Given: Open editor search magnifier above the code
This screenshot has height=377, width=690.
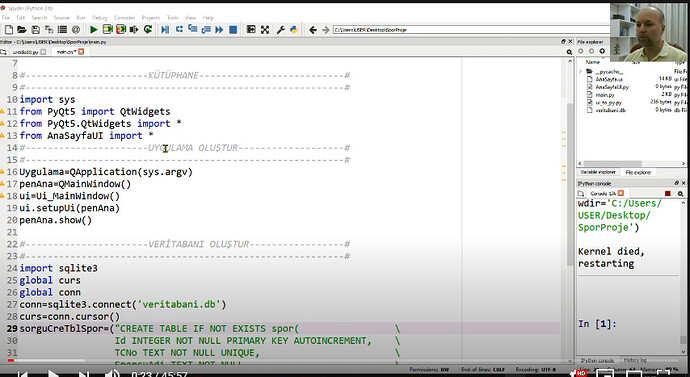Looking at the screenshot, I should coord(569,52).
